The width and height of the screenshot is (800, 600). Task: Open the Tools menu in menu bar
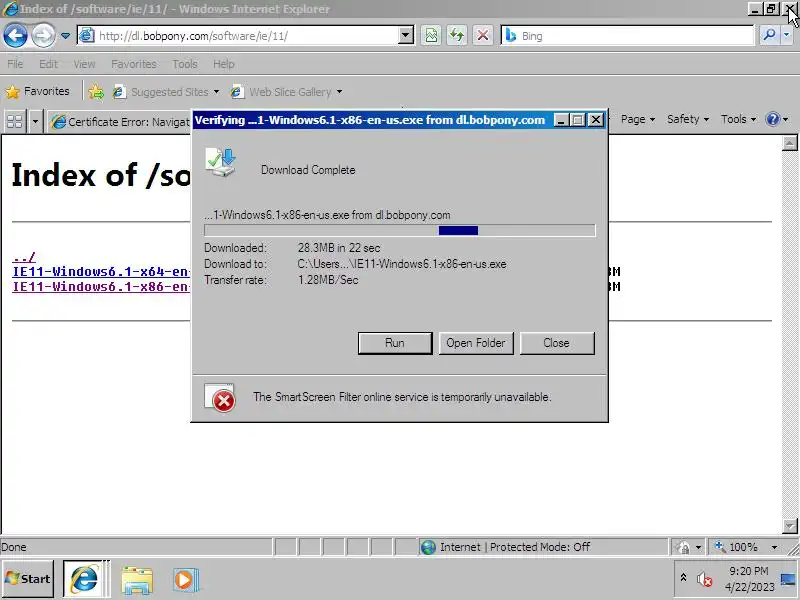coord(185,64)
